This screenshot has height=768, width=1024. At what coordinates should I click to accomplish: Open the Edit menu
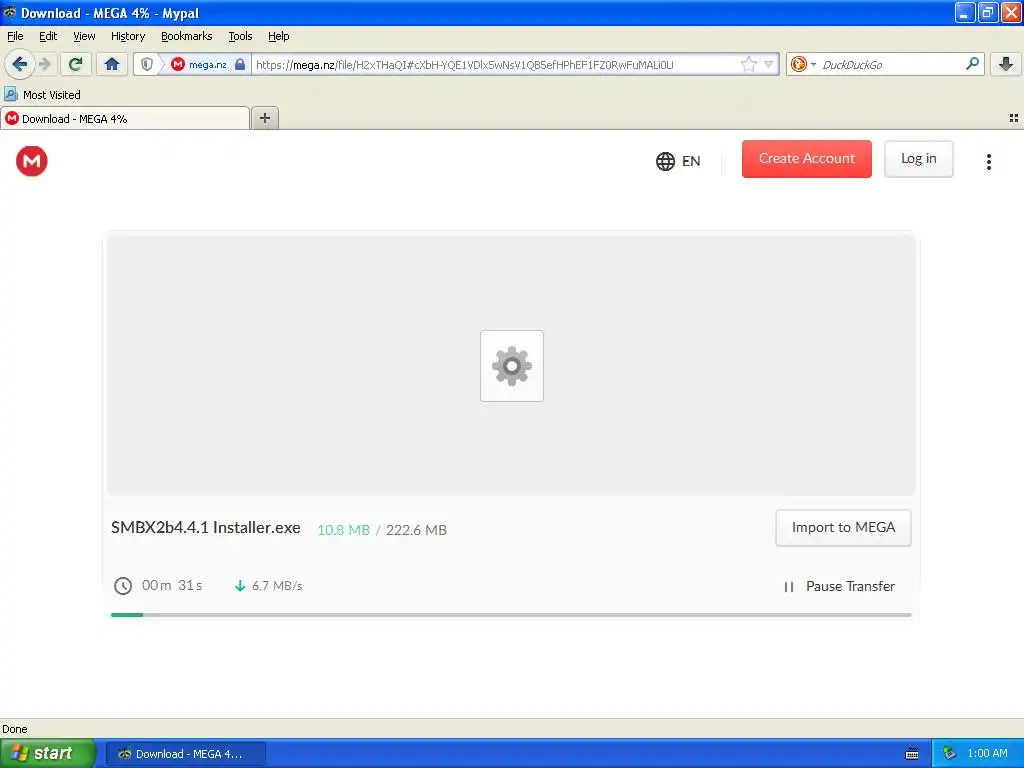48,36
